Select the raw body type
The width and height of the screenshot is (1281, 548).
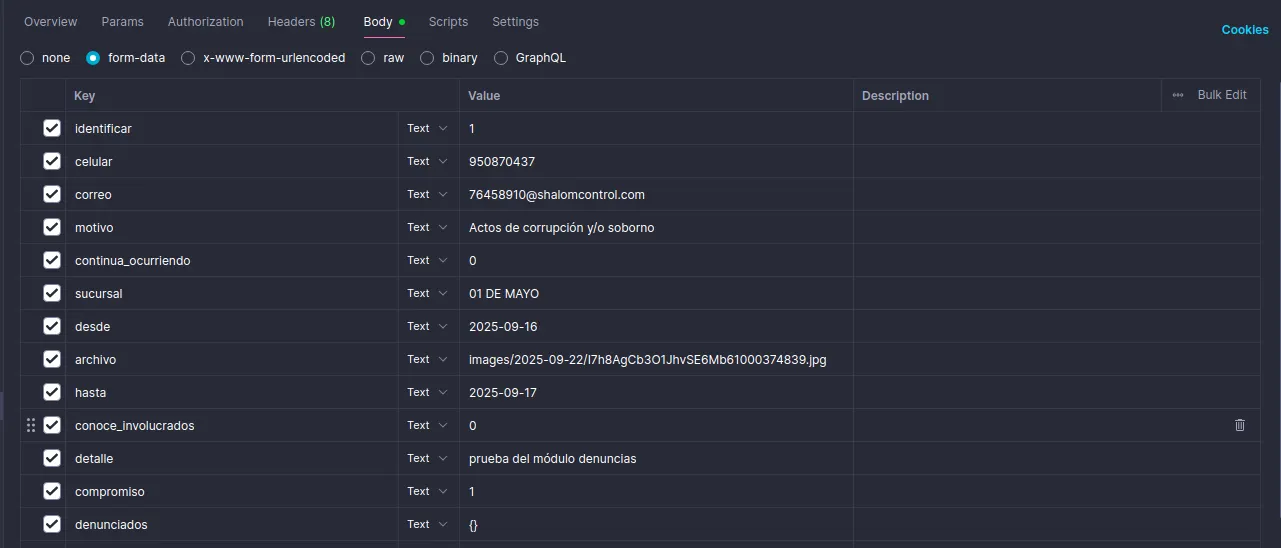[x=368, y=58]
